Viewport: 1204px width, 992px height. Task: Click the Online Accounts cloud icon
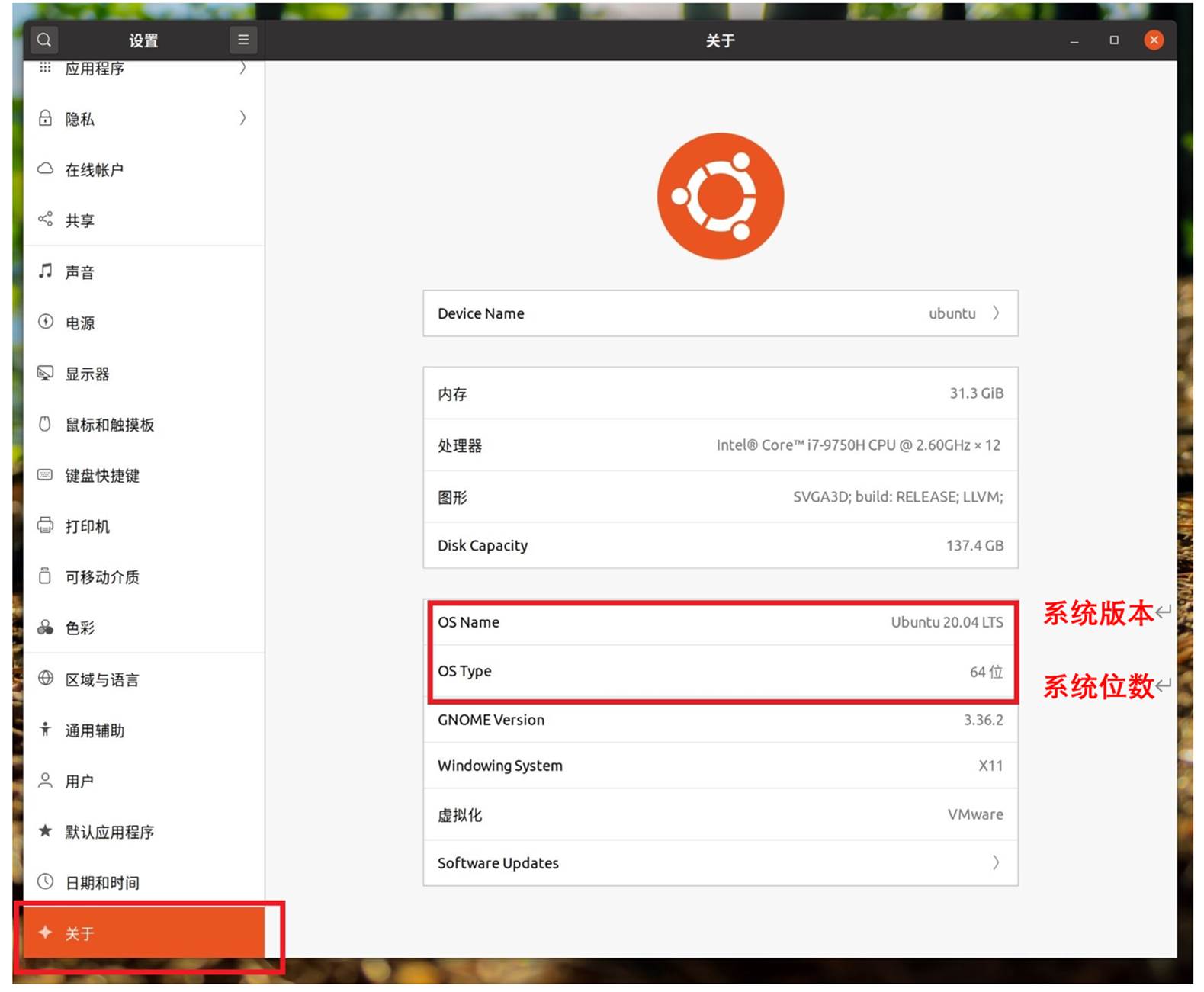click(46, 169)
